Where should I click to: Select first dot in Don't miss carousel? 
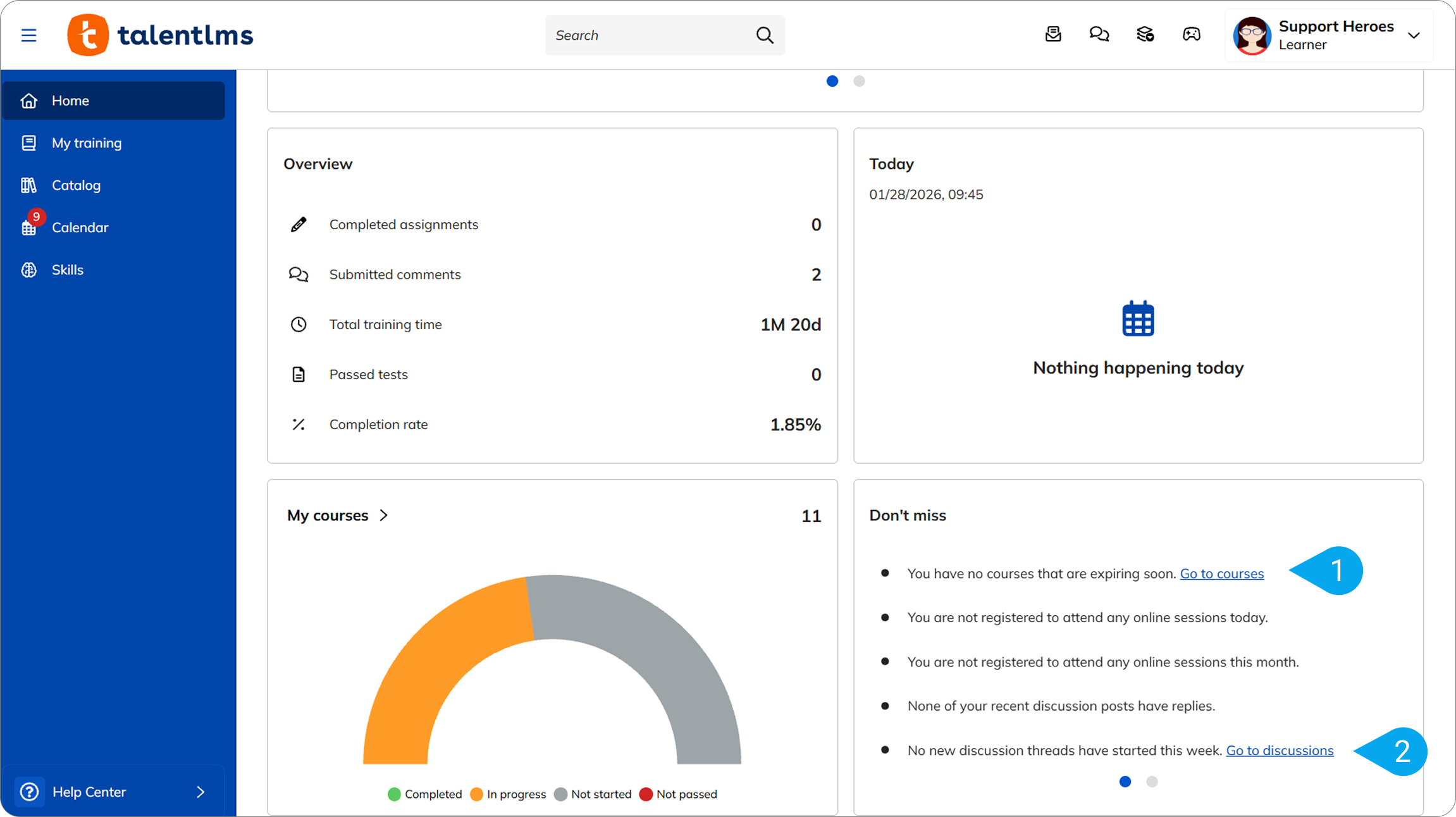point(1125,782)
